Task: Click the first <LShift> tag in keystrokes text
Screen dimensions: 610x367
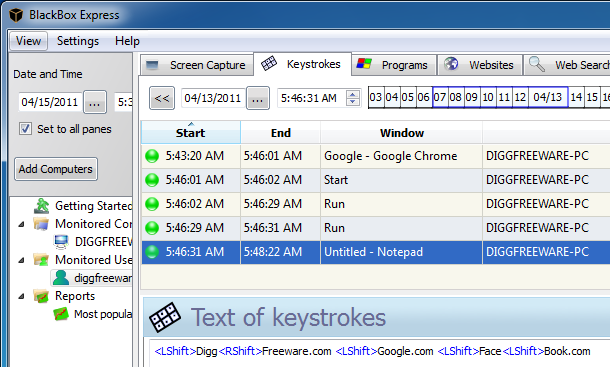Action: coord(175,351)
